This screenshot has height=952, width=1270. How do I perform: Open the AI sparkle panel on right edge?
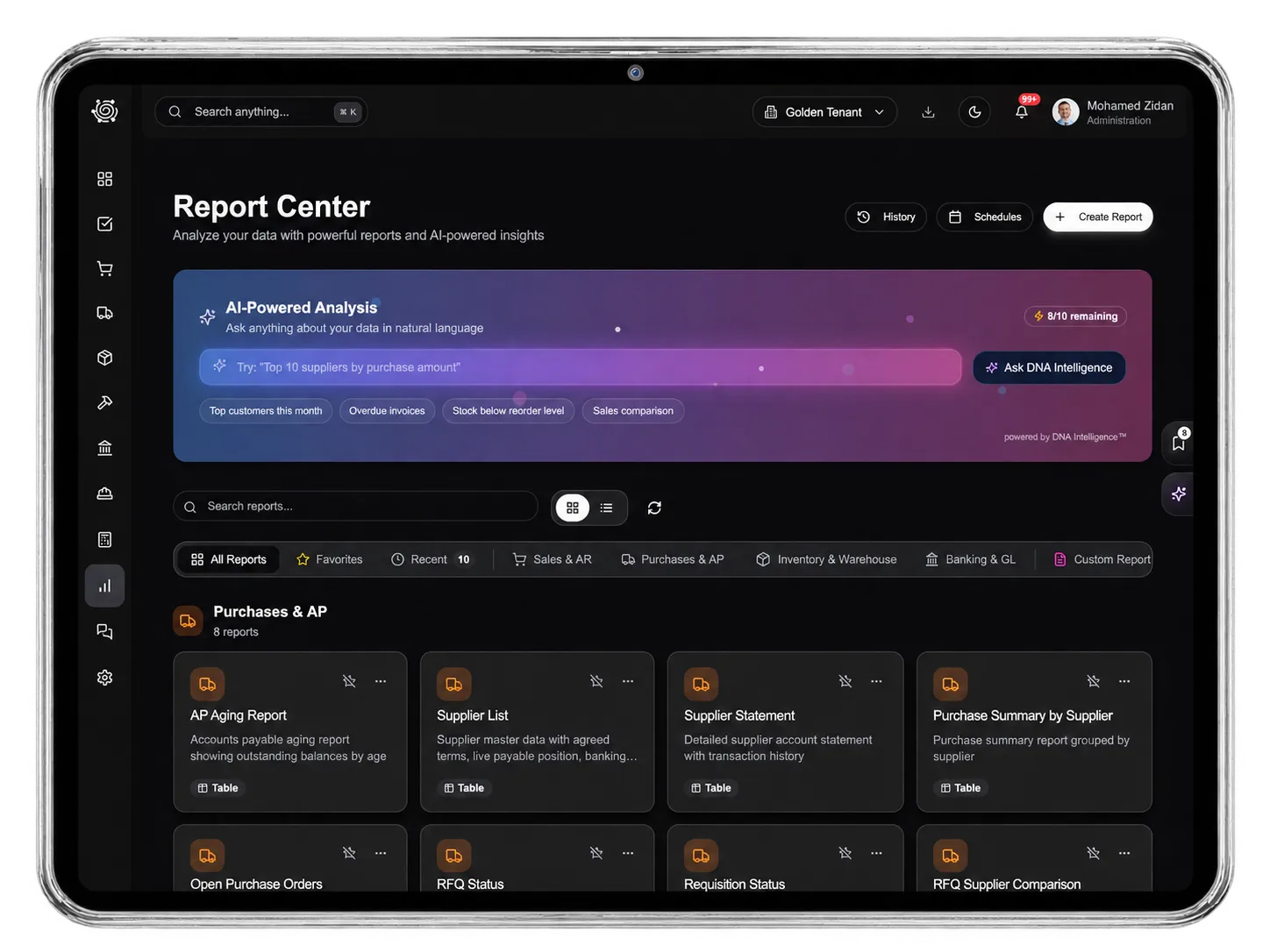coord(1178,494)
